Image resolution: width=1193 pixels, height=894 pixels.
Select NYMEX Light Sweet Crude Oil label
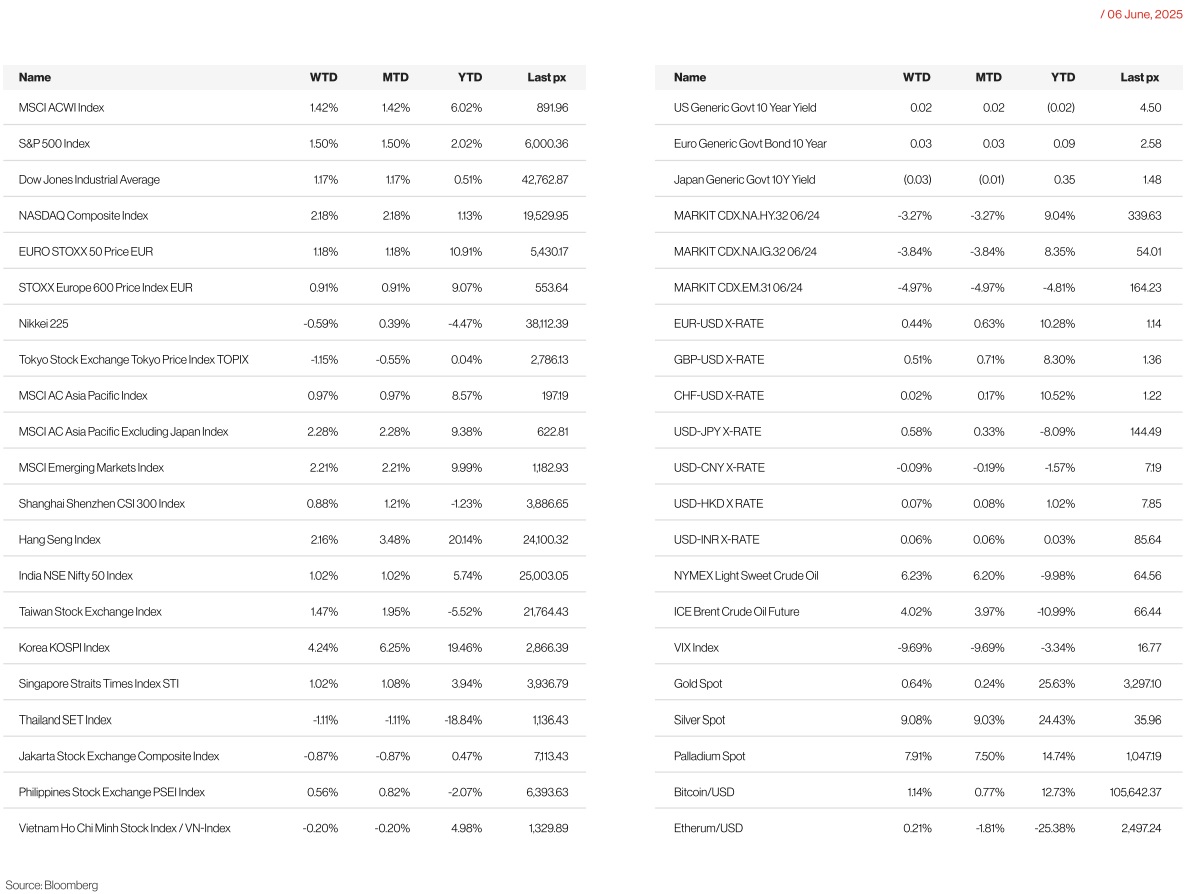click(x=746, y=576)
